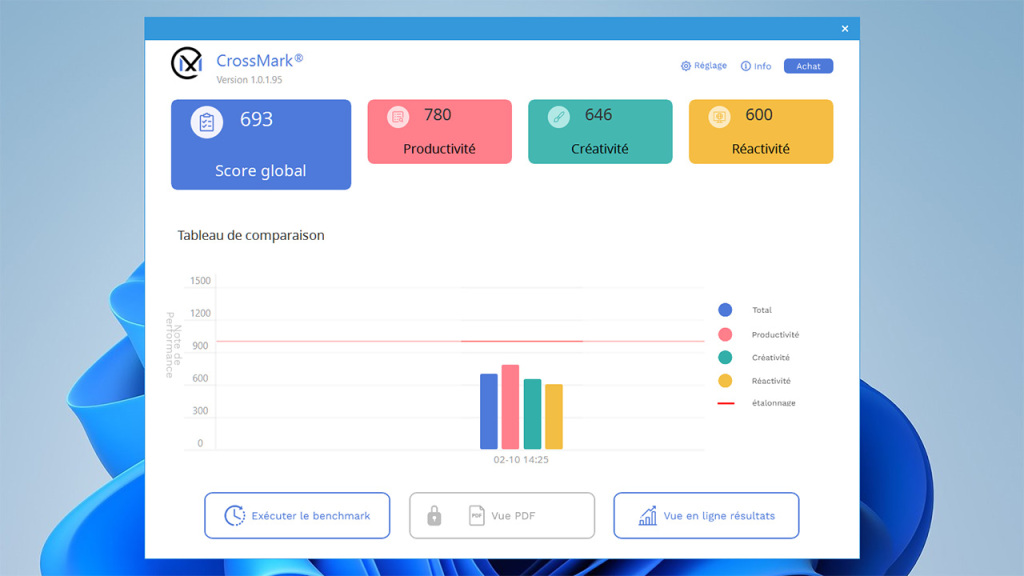The height and width of the screenshot is (576, 1024).
Task: Click the pink Productivité legend swatch
Action: pyautogui.click(x=725, y=334)
